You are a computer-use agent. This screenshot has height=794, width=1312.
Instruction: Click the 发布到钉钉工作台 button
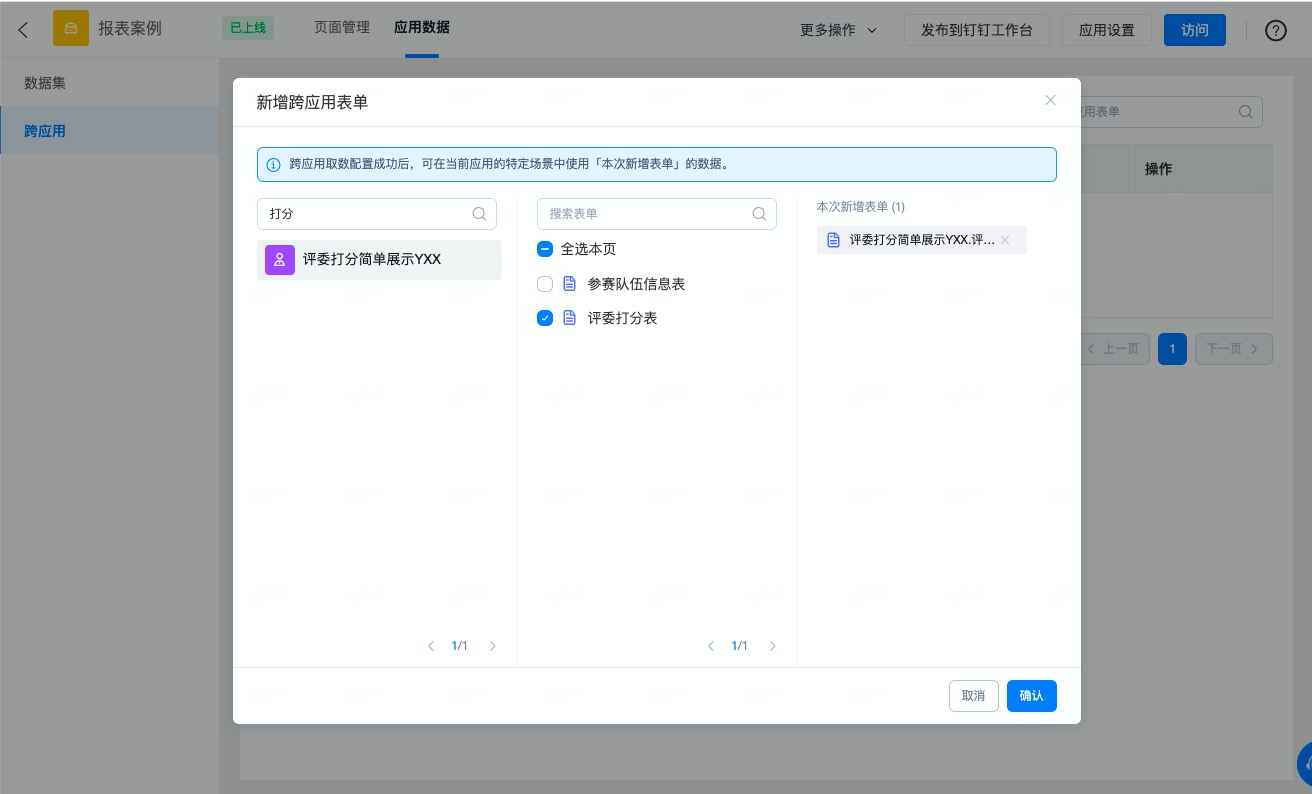coord(976,30)
